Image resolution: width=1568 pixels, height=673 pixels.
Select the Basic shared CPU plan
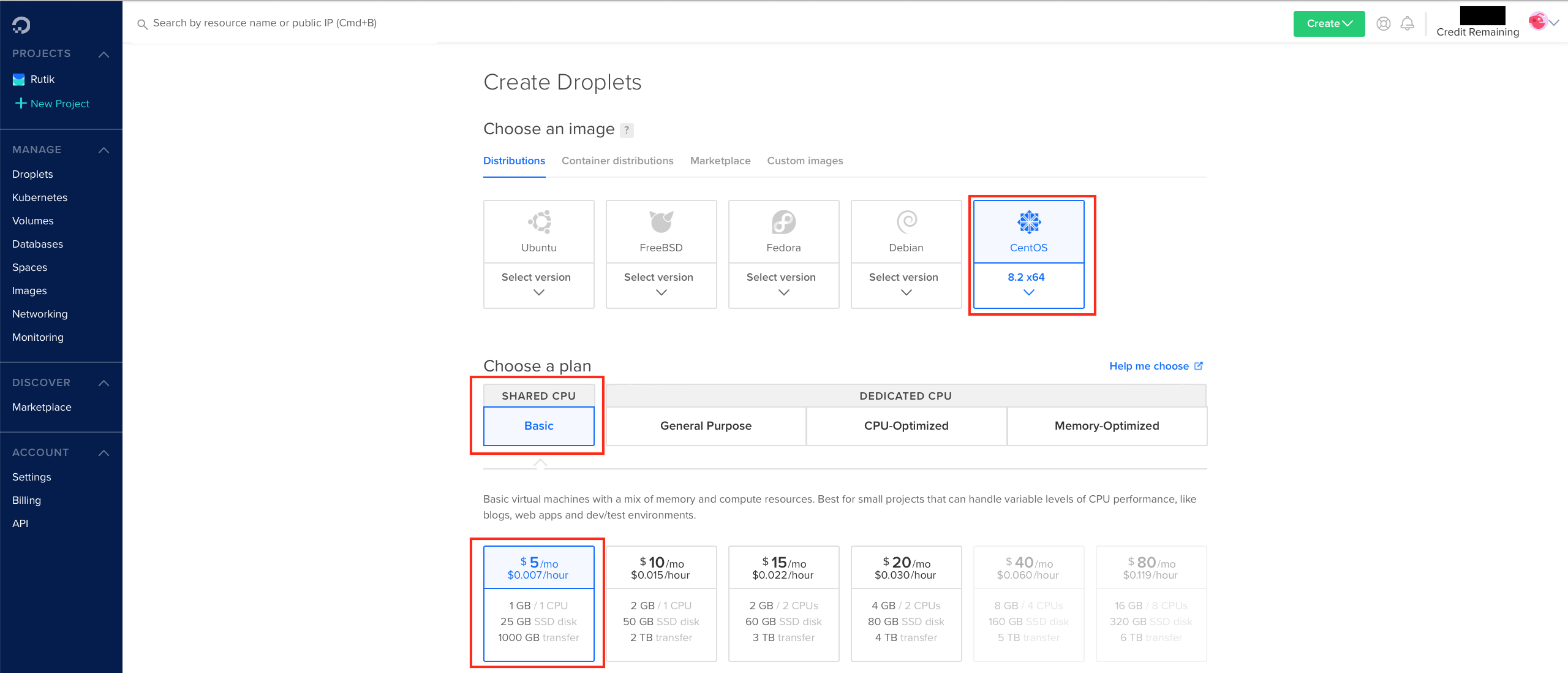[x=539, y=426]
